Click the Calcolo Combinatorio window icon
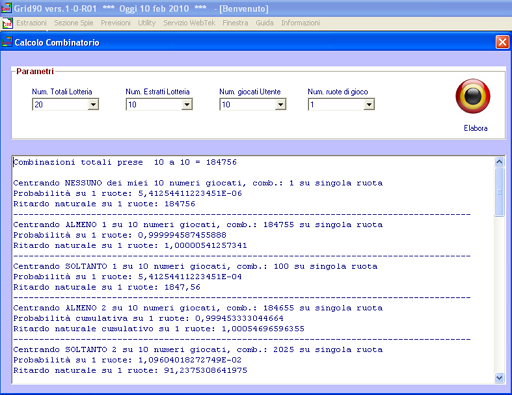The width and height of the screenshot is (512, 395). tap(7, 42)
